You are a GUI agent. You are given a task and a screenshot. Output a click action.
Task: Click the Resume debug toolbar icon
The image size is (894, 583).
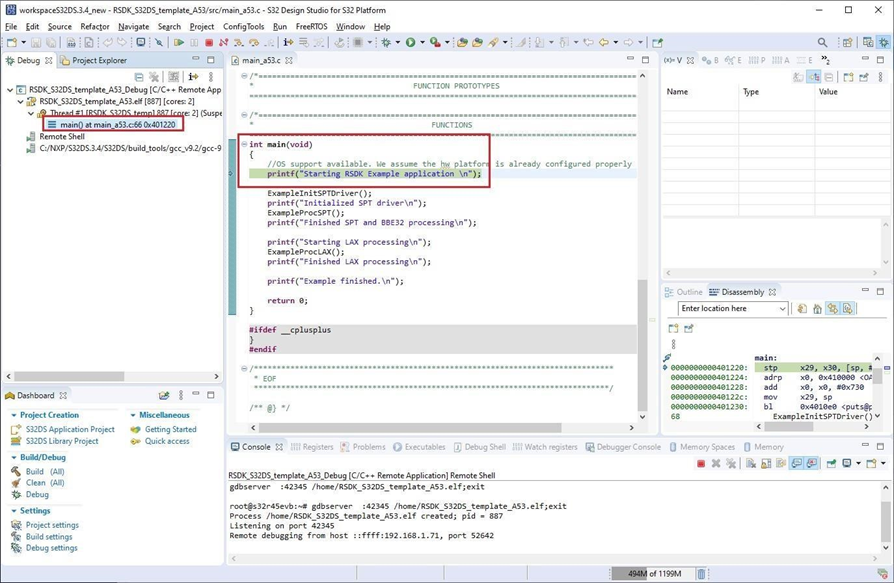178,43
